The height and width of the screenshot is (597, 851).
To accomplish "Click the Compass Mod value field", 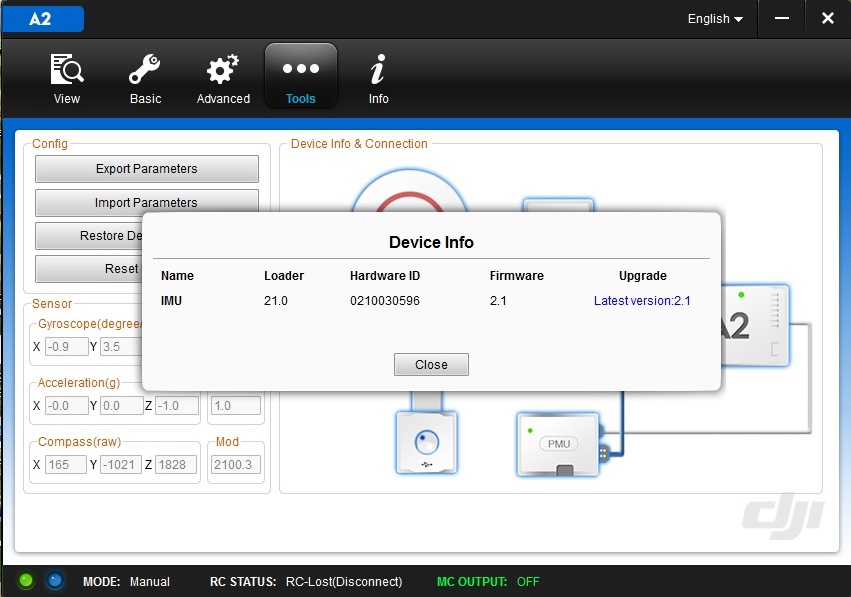I will [236, 465].
